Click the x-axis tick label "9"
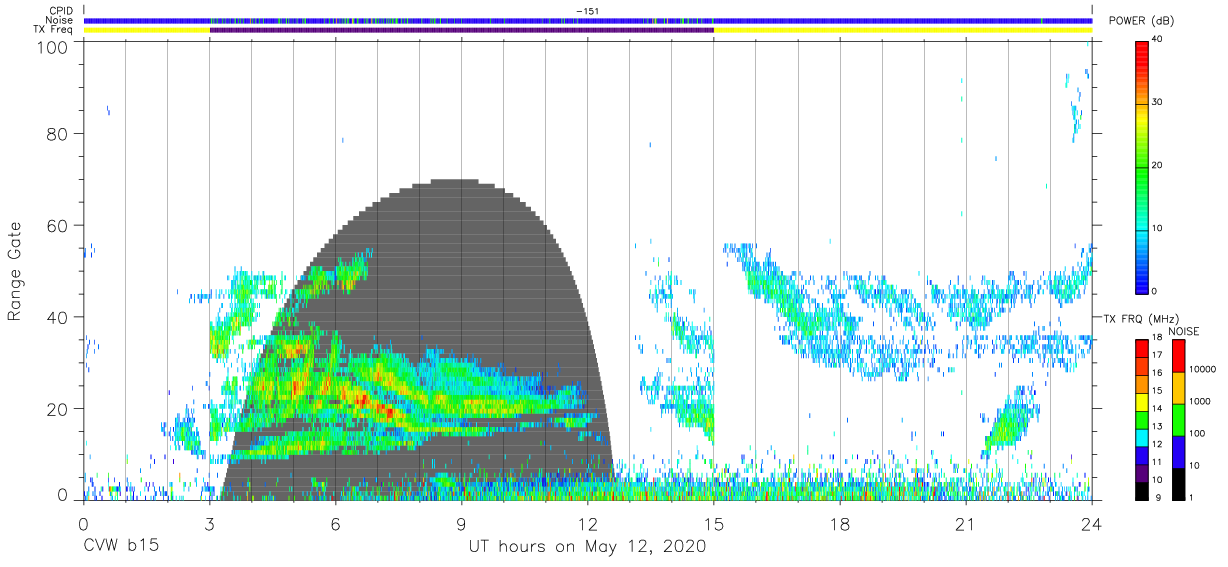 (x=461, y=524)
